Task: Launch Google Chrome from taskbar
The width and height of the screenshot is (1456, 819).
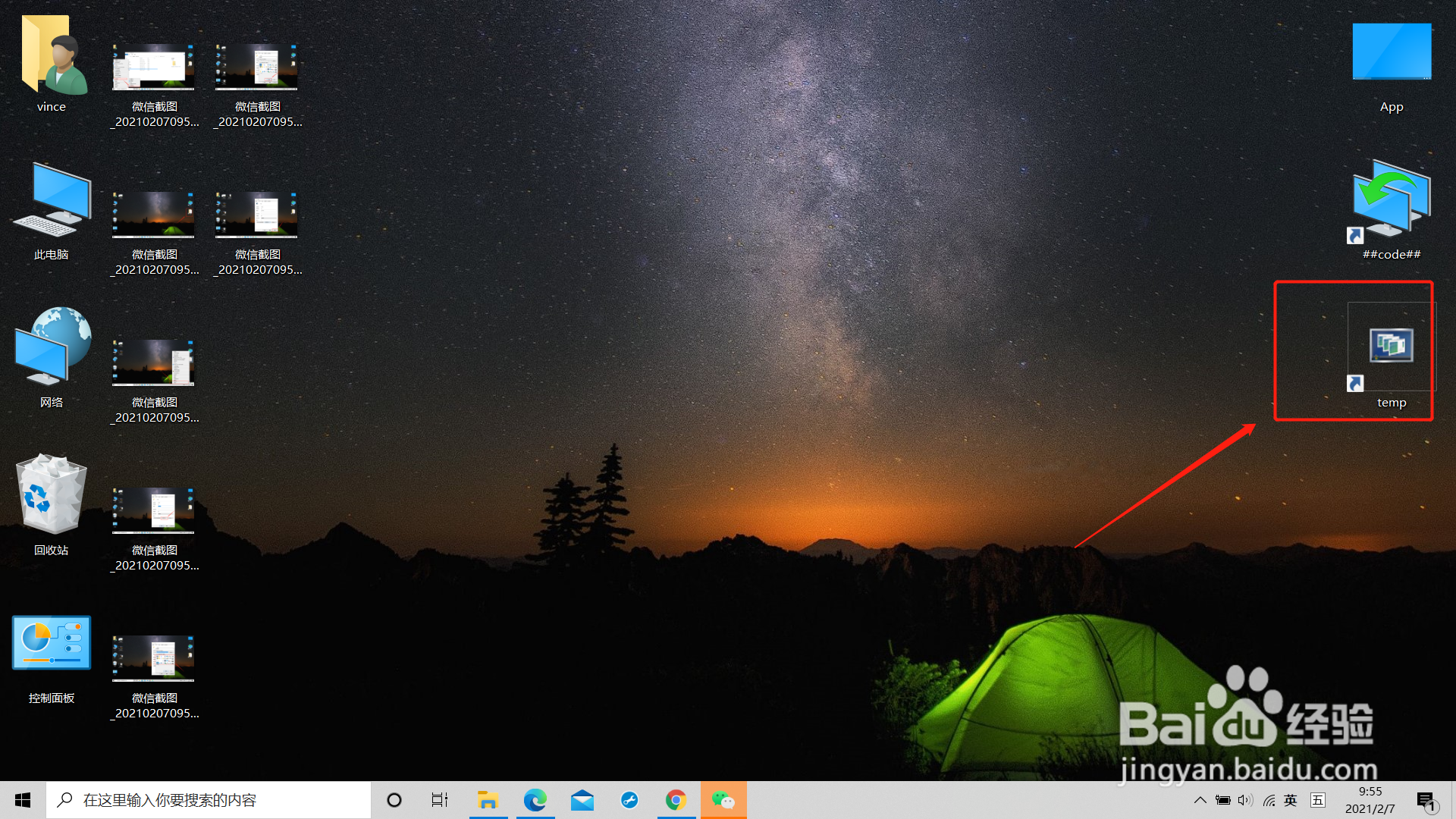Action: [676, 800]
